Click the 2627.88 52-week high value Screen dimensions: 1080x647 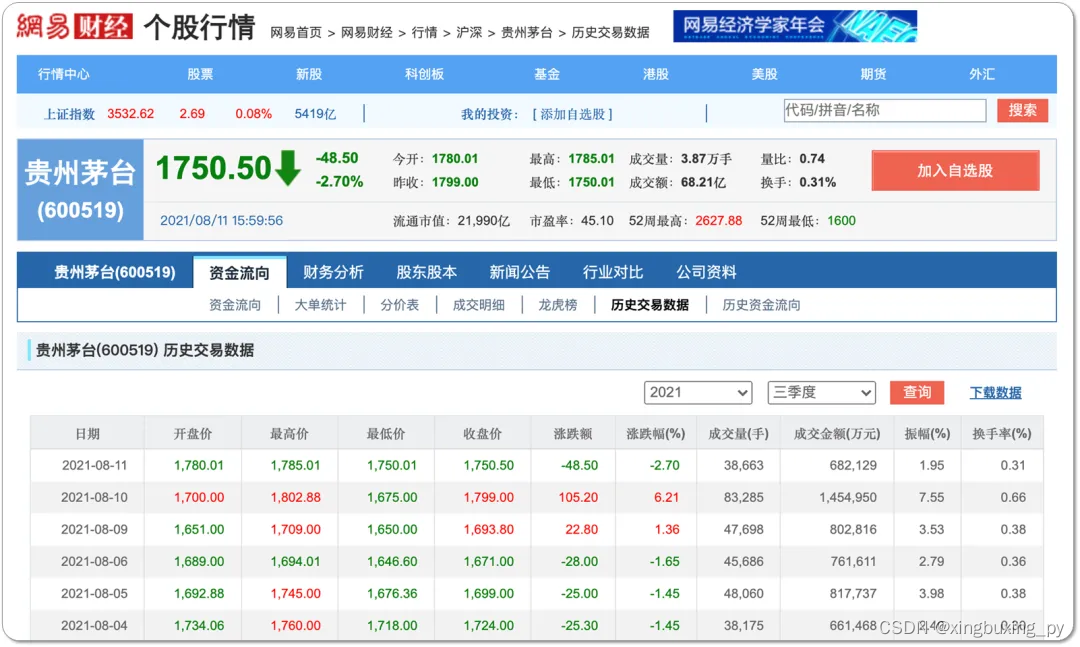pyautogui.click(x=718, y=220)
